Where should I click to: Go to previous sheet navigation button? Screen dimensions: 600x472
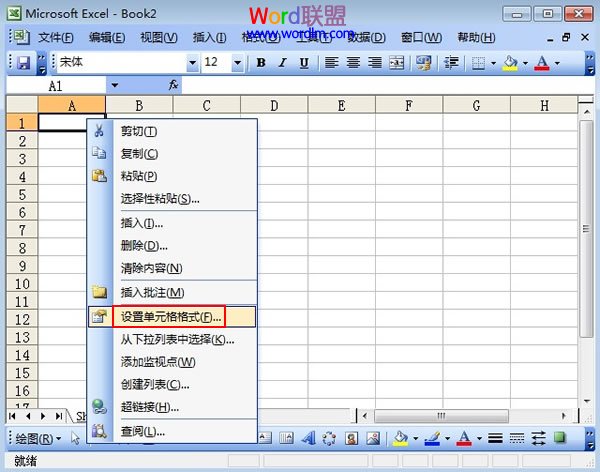tap(28, 416)
